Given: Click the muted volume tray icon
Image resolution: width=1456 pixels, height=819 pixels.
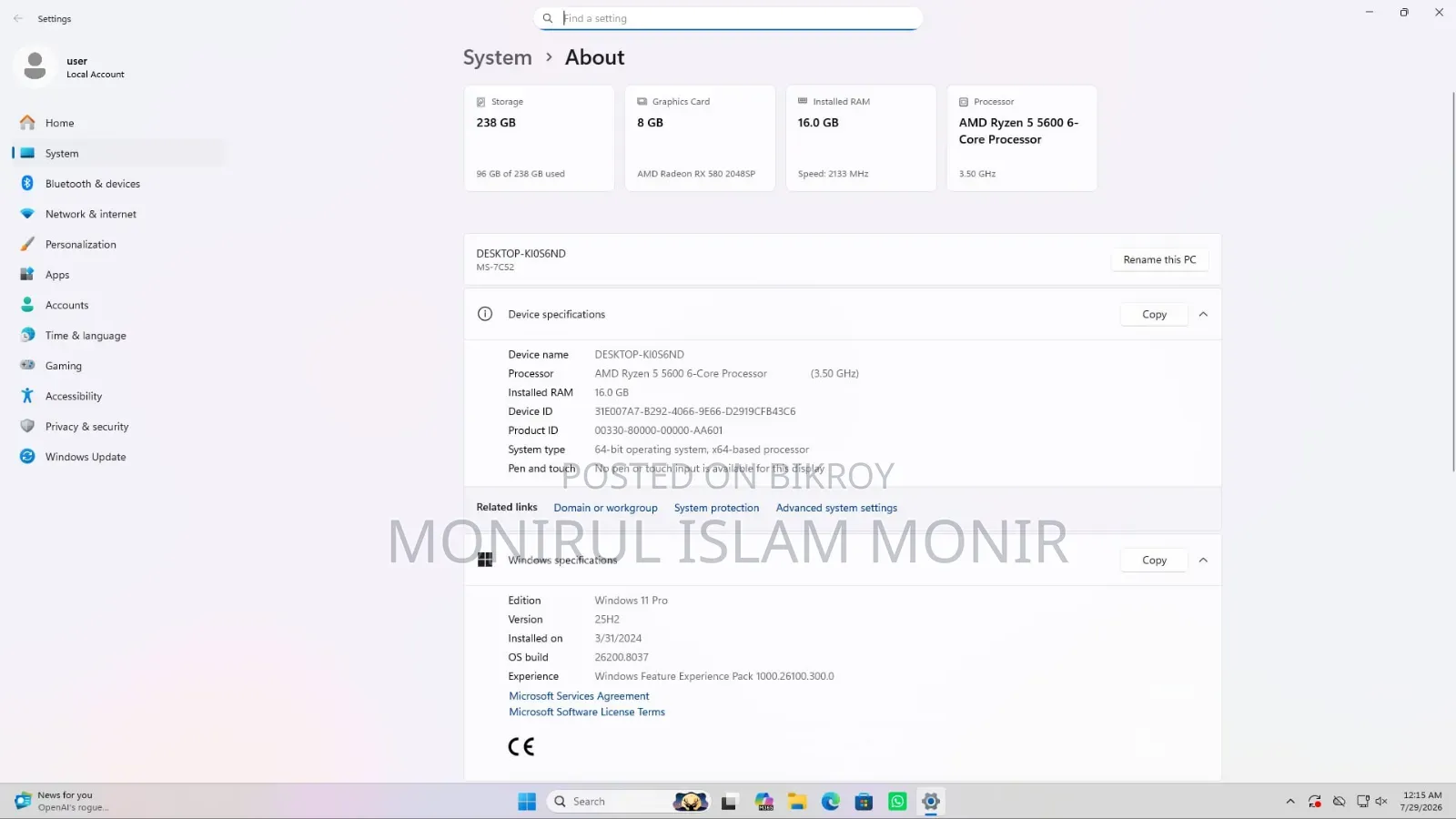Looking at the screenshot, I should (1381, 802).
